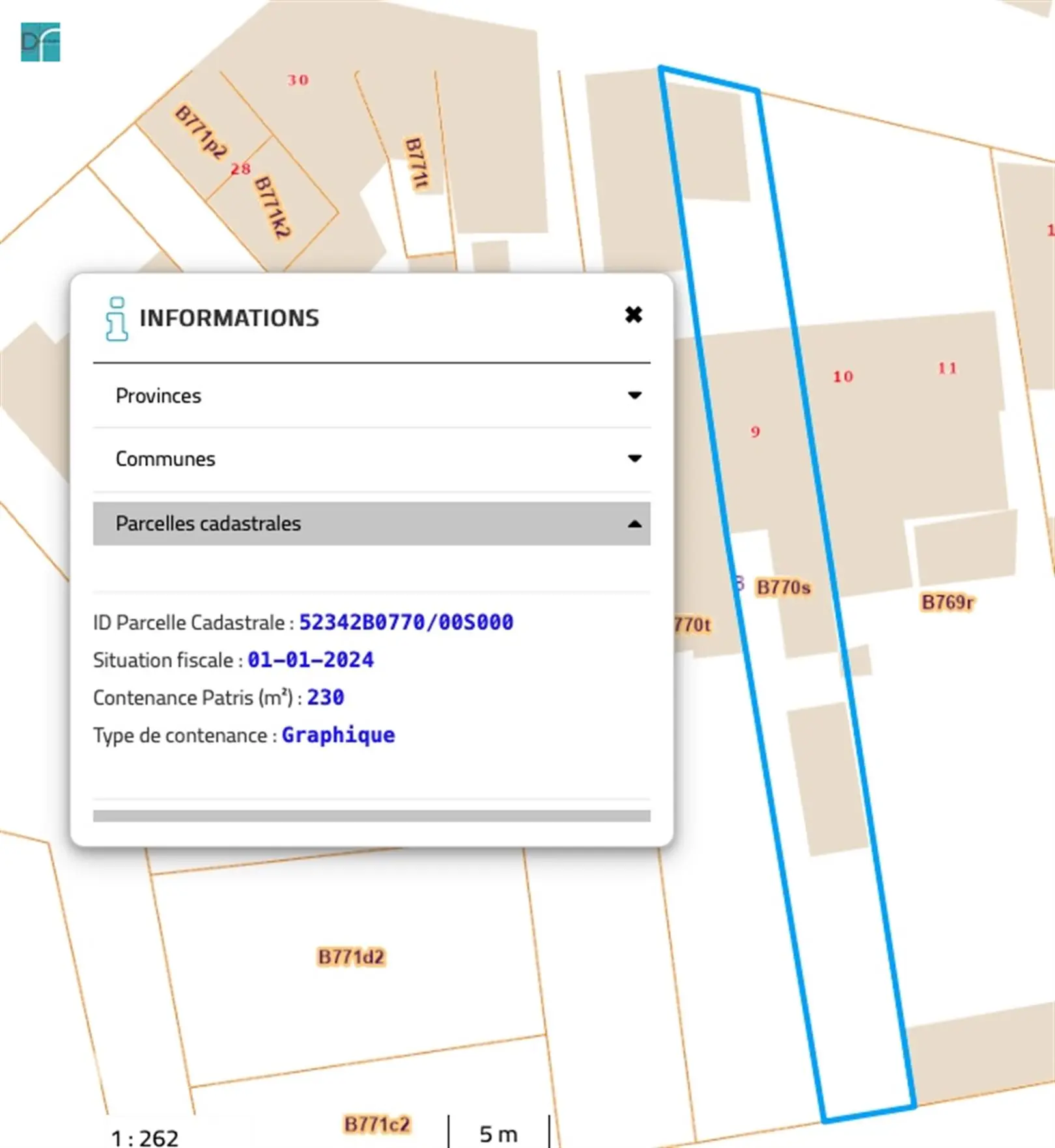Click the Provinces dropdown arrow
1055x1148 pixels.
pyautogui.click(x=634, y=396)
